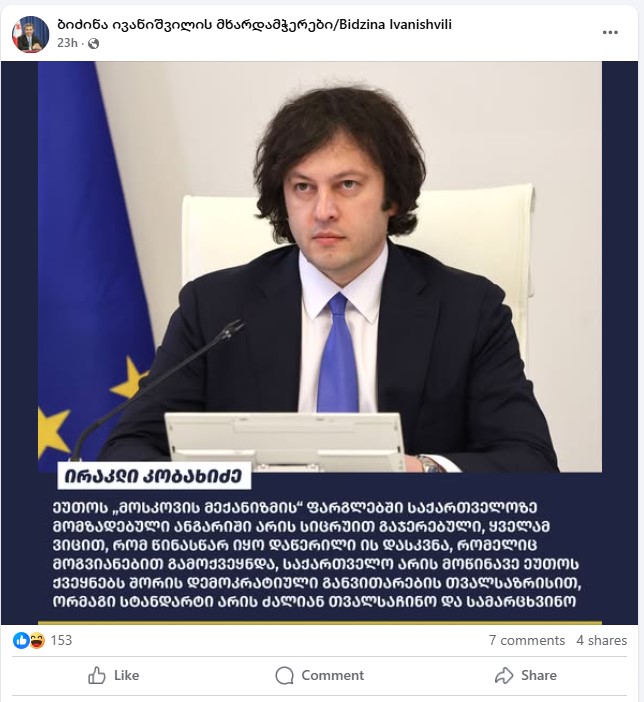The image size is (644, 702).
Task: Open the list of 153 reactions
Action: tap(61, 640)
